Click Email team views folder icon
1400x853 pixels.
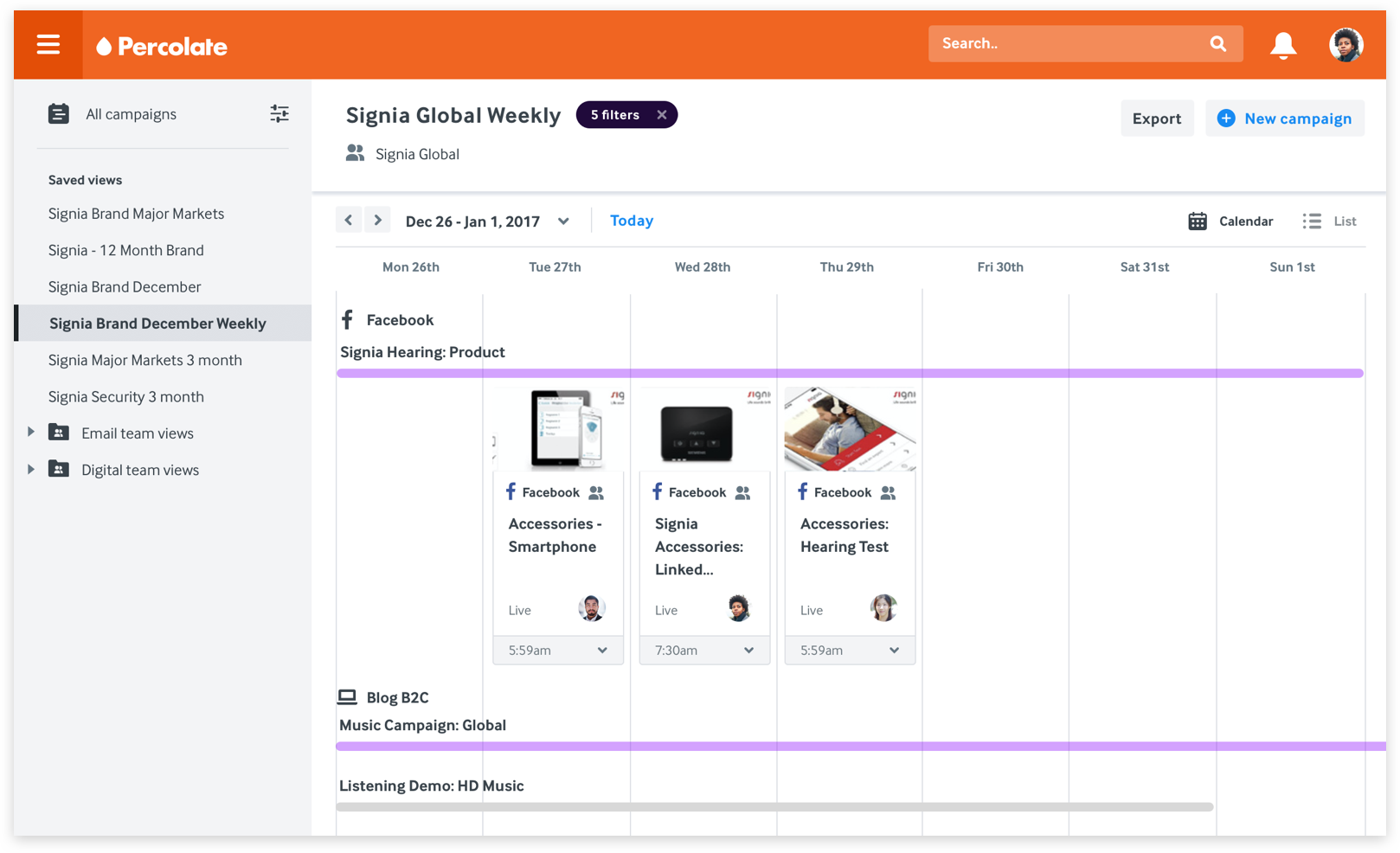(59, 433)
